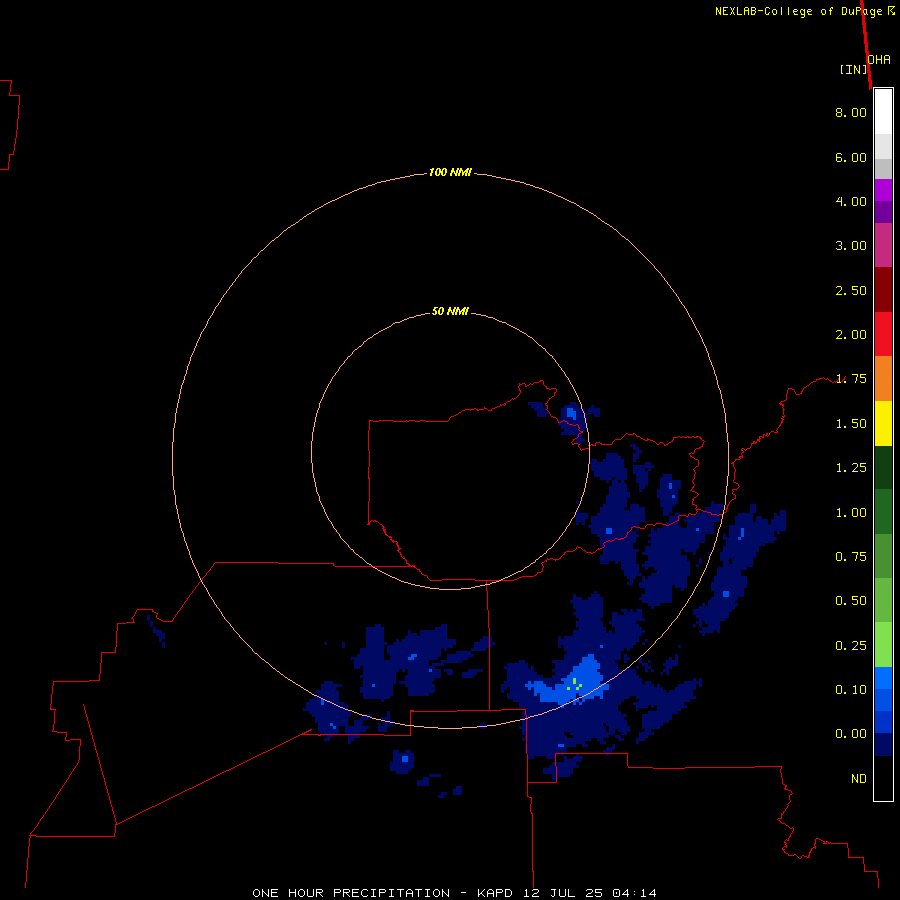Select the gray swatch beside 6.00
The height and width of the screenshot is (900, 900).
(x=883, y=168)
